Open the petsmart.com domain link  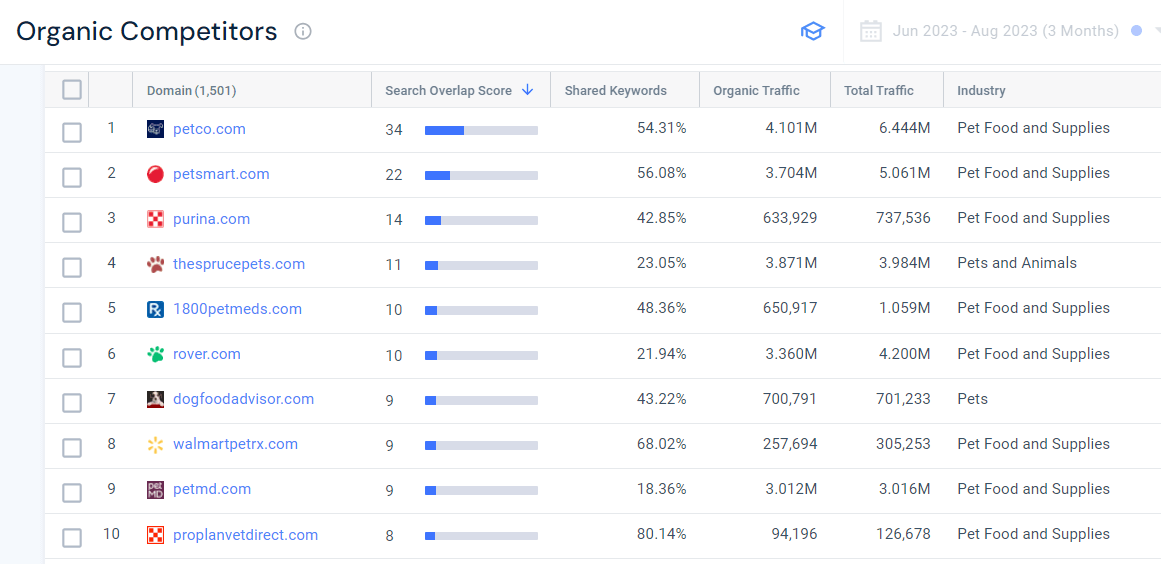tap(221, 175)
